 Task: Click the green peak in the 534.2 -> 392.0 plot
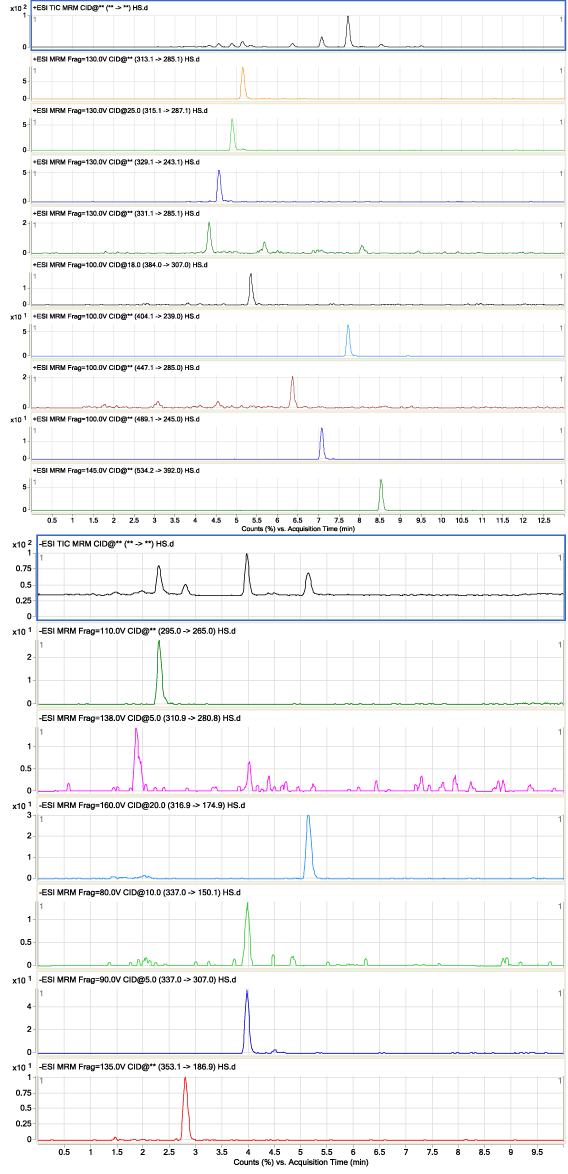tap(381, 494)
